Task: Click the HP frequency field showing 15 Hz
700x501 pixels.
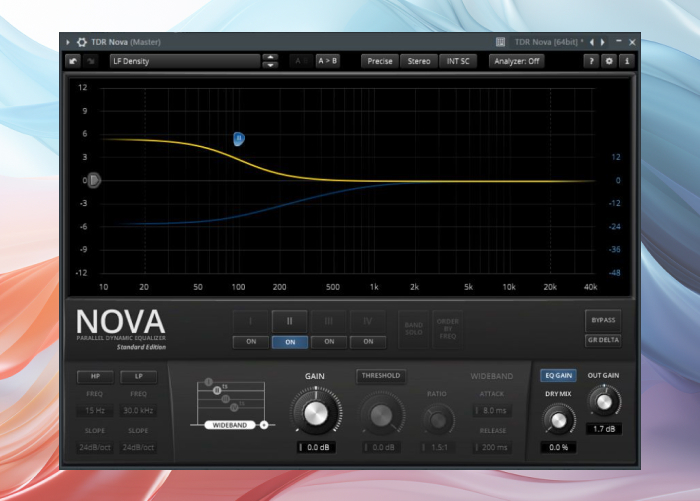Action: (x=95, y=410)
